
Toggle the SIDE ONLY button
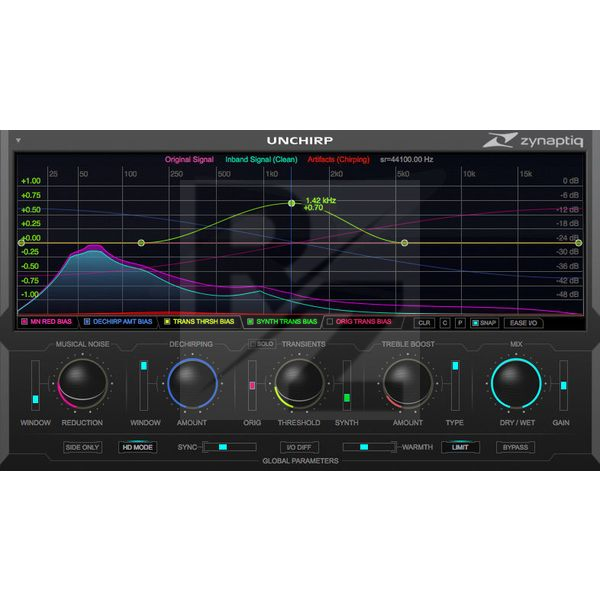82,447
